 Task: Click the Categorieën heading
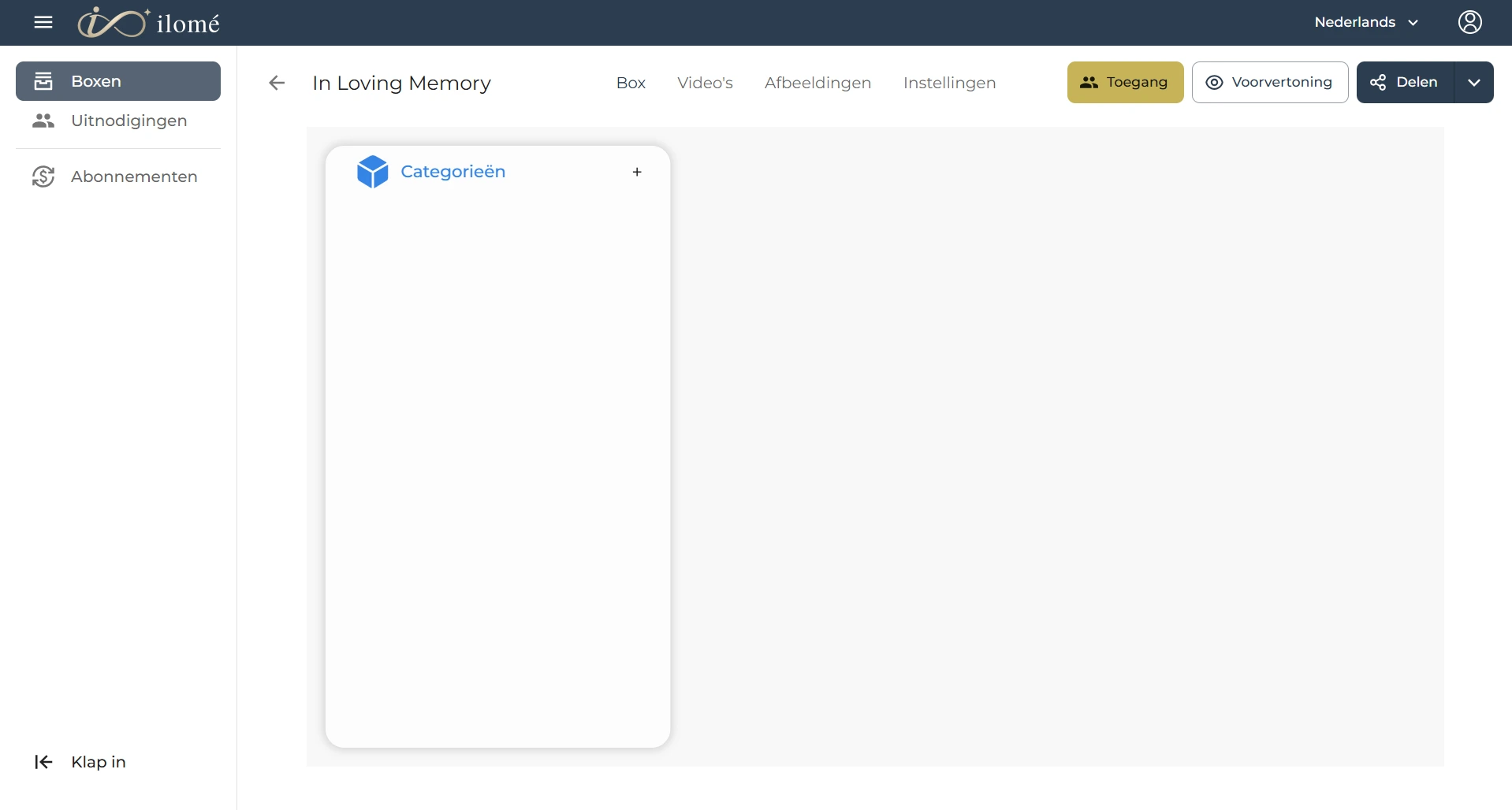[453, 172]
